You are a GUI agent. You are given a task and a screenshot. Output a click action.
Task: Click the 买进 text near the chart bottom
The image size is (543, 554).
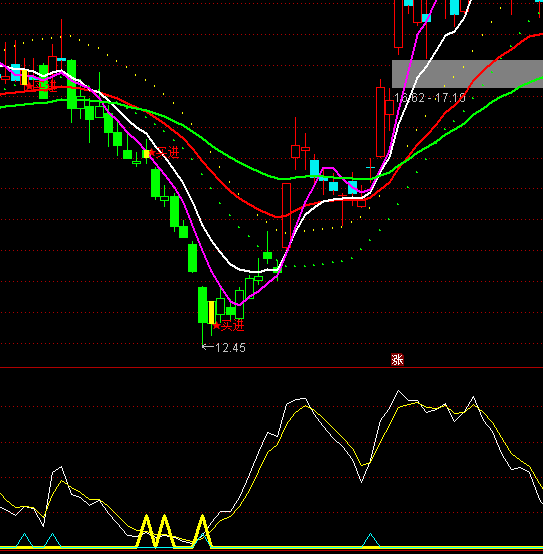click(x=233, y=325)
